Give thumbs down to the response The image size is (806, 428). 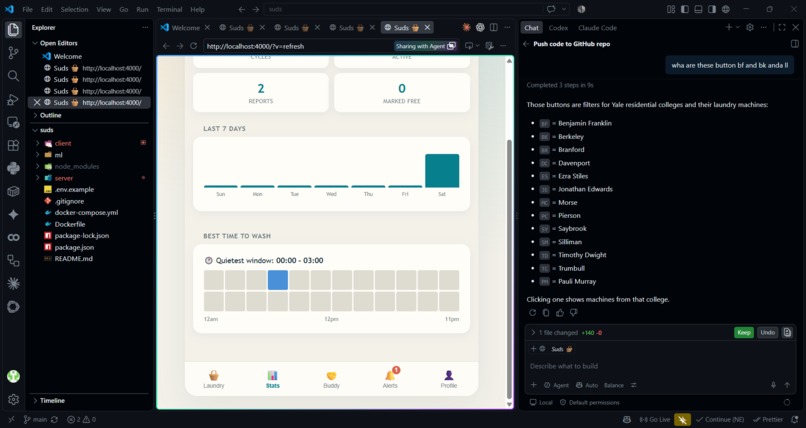pyautogui.click(x=574, y=312)
